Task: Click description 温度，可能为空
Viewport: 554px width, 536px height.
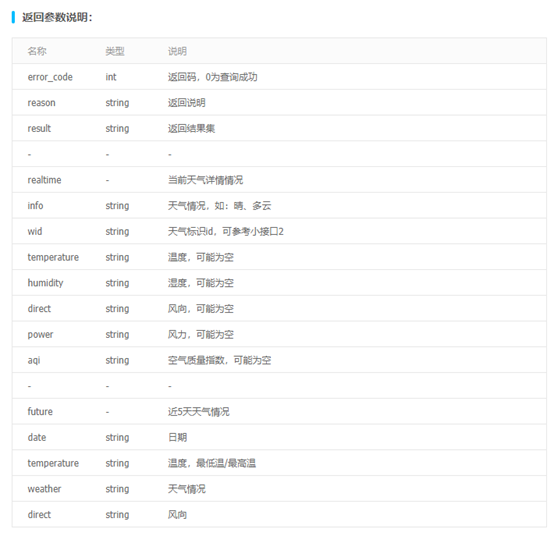Action: (x=201, y=257)
